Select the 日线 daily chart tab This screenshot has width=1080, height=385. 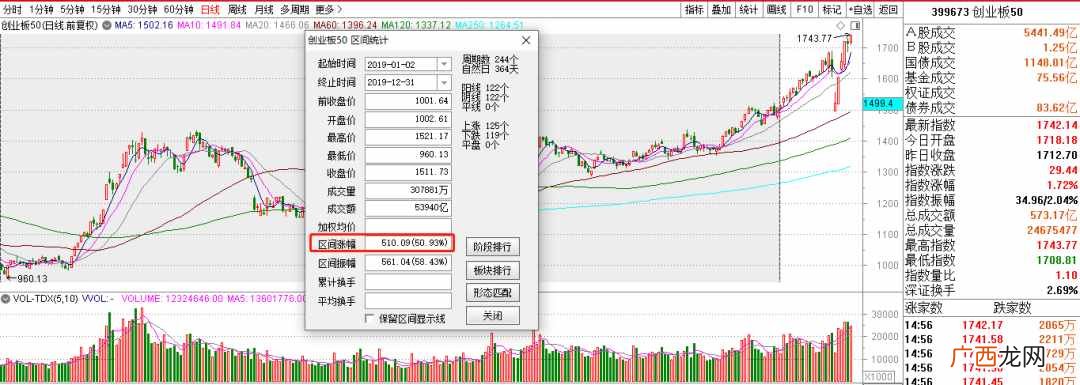(x=210, y=10)
